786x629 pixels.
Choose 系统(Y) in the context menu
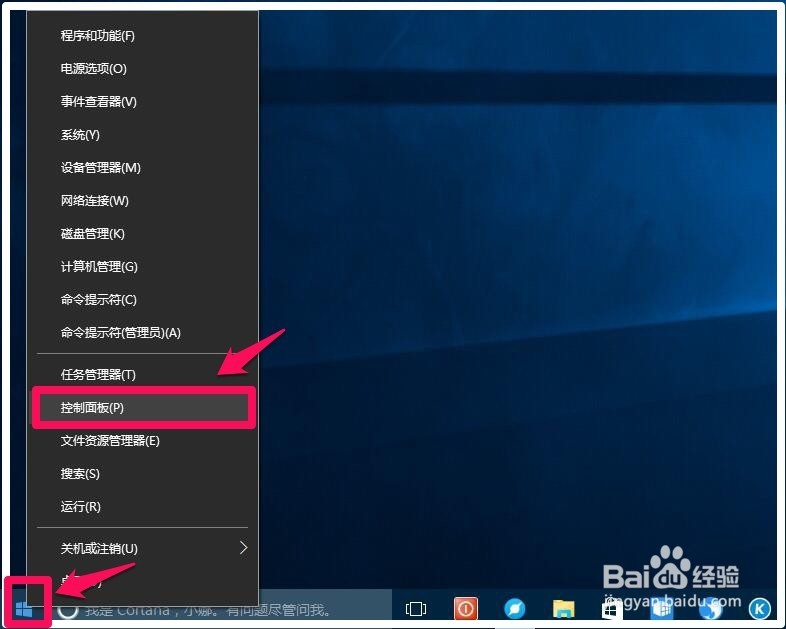[143, 135]
